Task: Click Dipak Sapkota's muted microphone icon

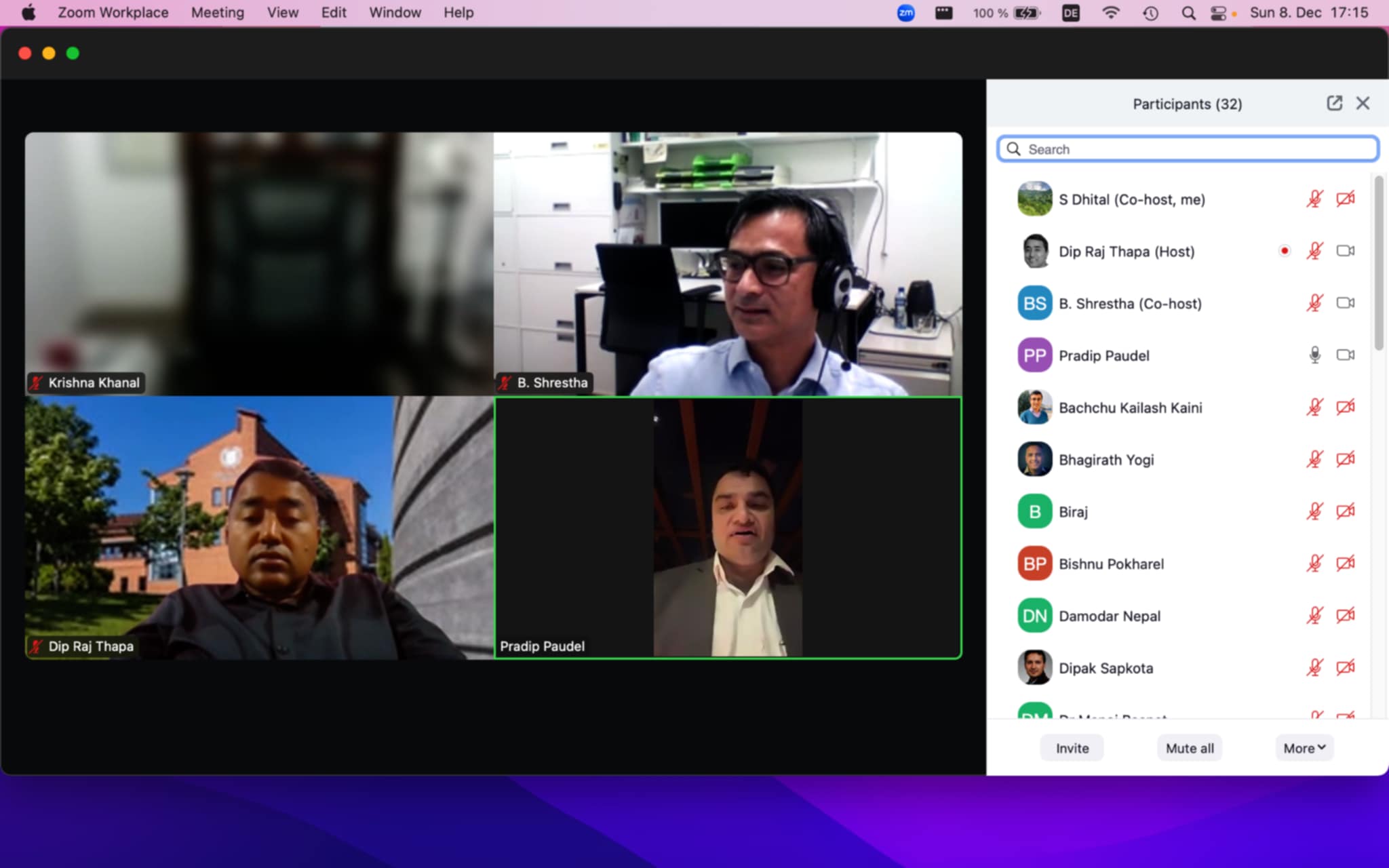Action: tap(1314, 667)
